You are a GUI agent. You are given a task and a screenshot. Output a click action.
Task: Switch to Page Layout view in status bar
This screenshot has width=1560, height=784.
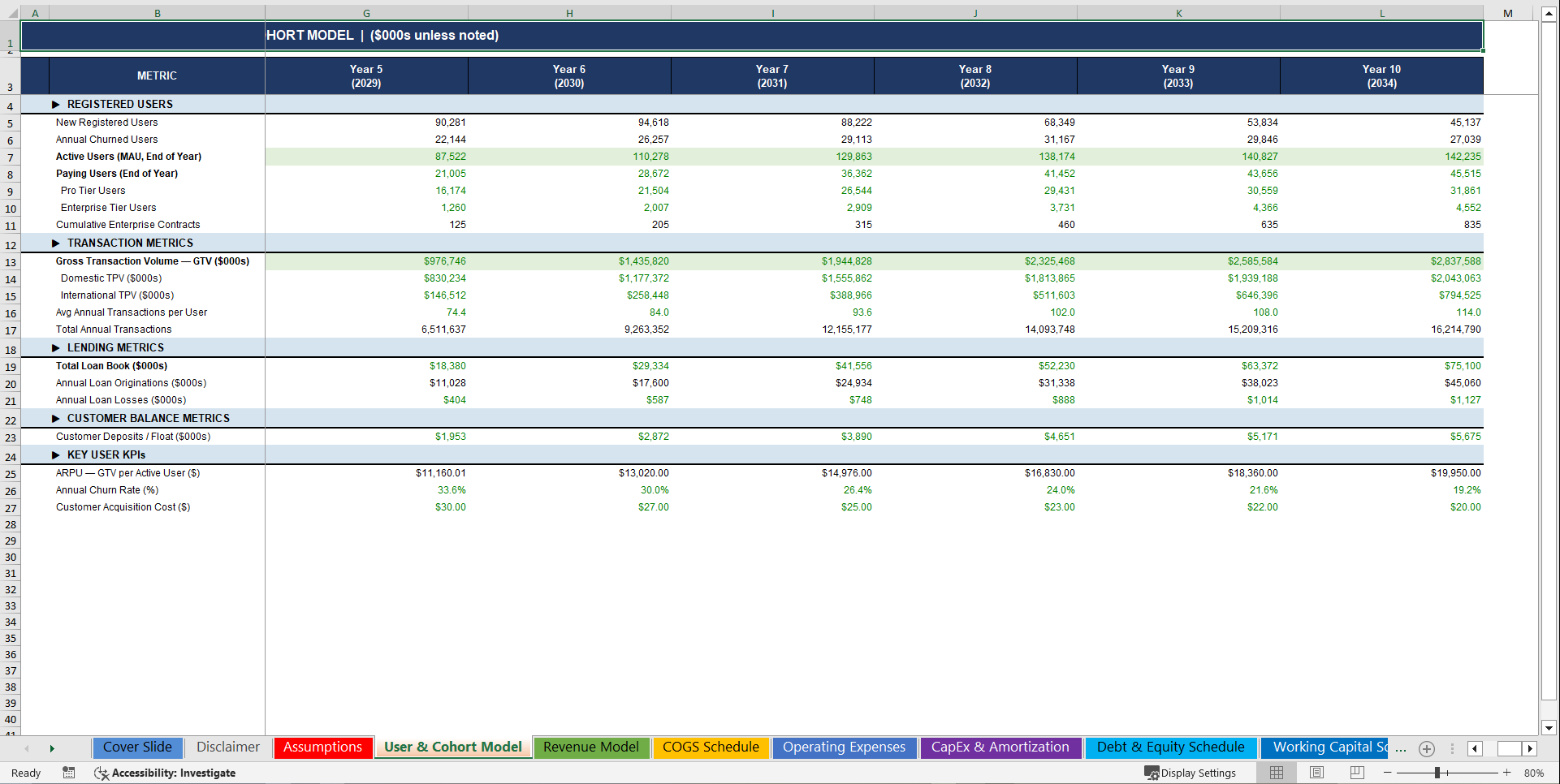coord(1316,773)
